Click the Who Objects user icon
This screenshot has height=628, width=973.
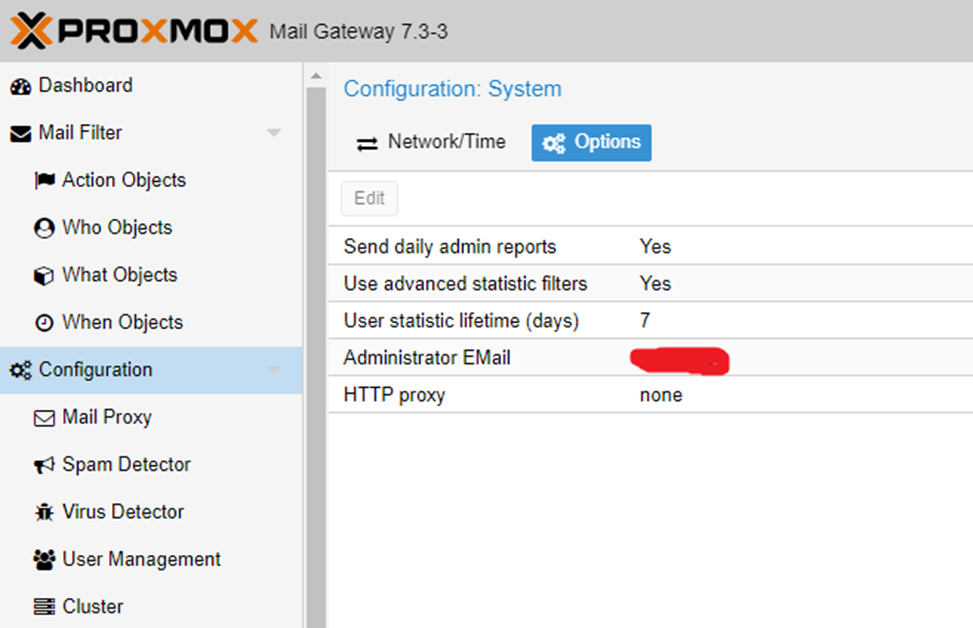(x=44, y=228)
